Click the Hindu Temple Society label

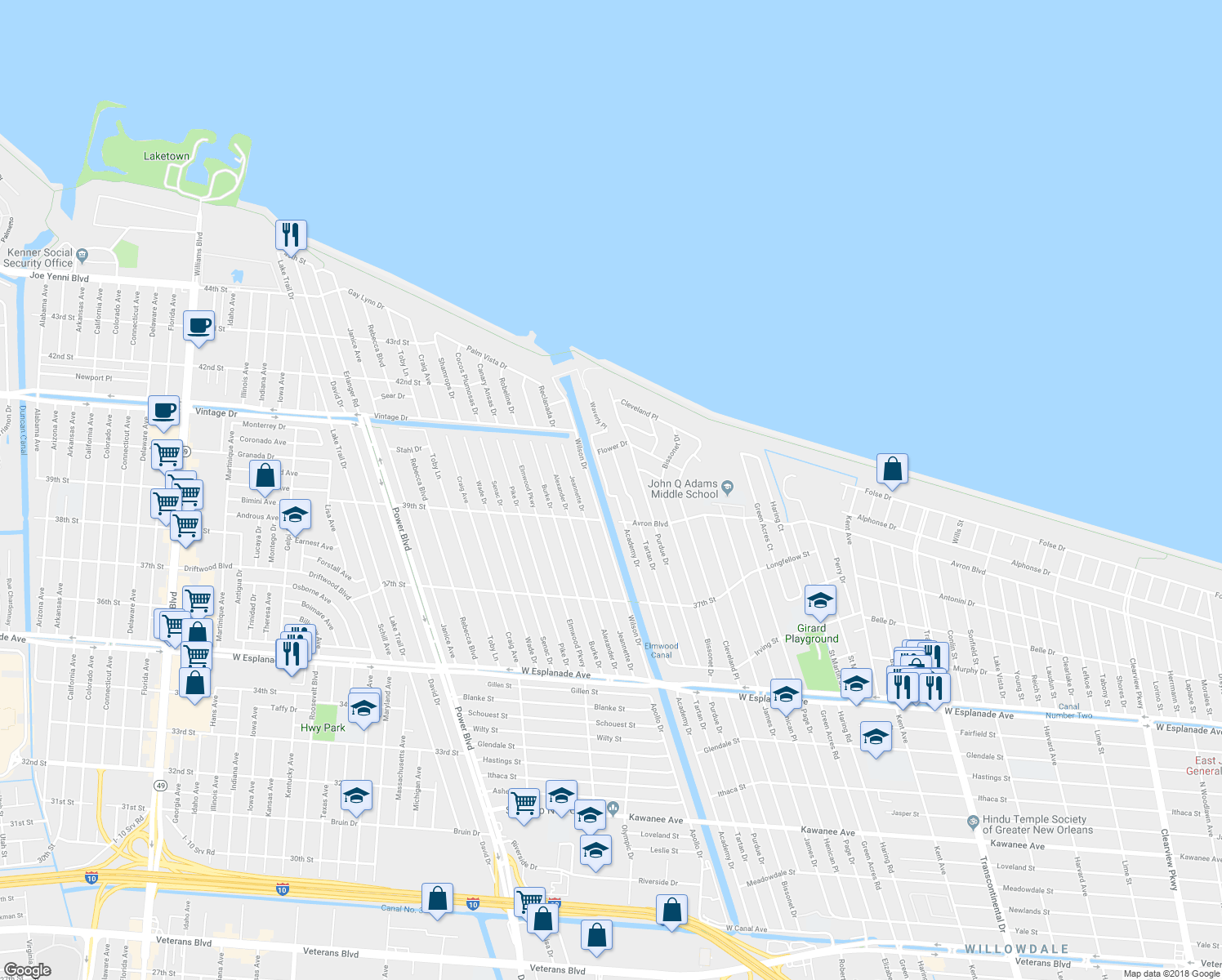(1036, 824)
